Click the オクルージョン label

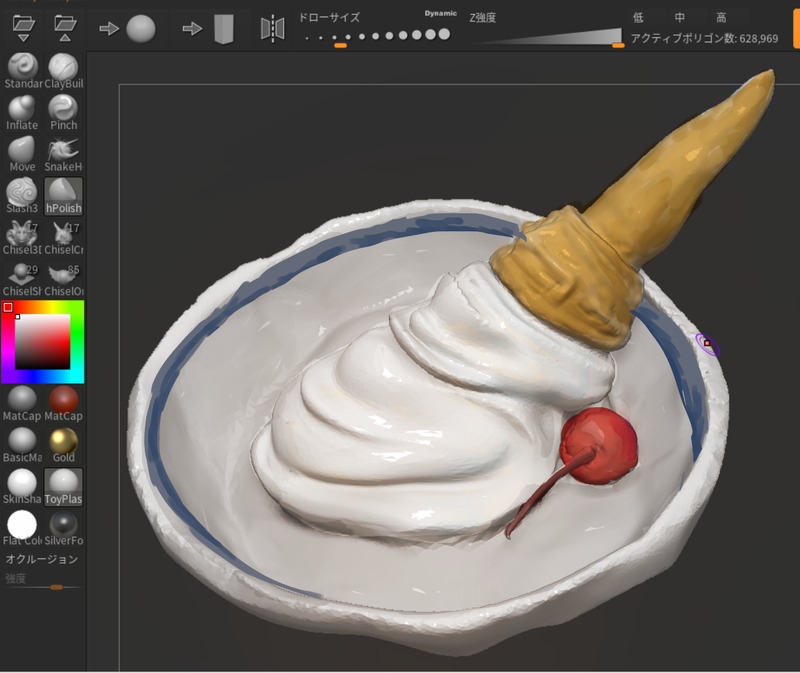(42, 559)
